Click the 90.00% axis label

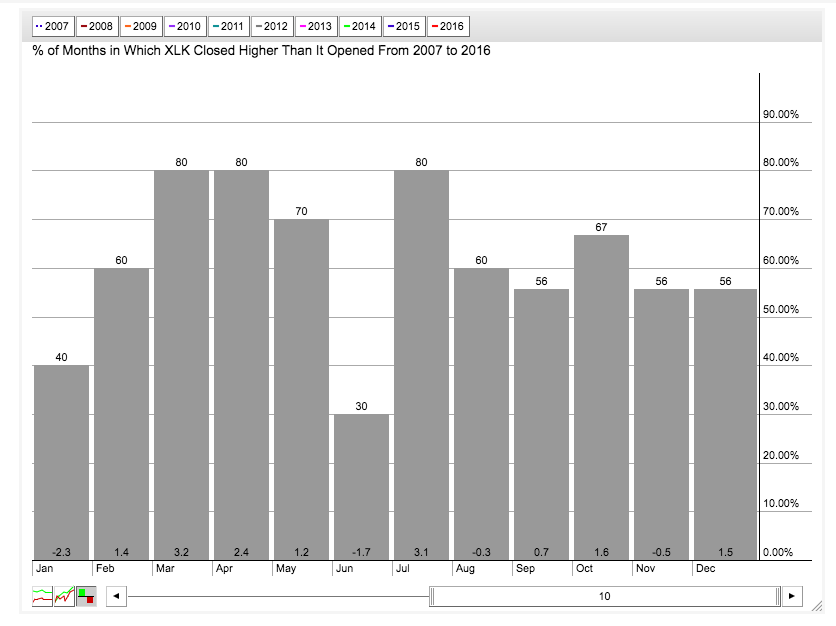[x=781, y=114]
